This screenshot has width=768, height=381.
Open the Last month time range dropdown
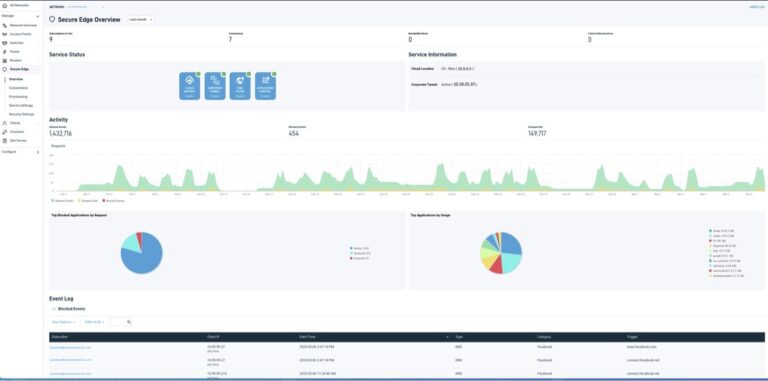point(141,20)
